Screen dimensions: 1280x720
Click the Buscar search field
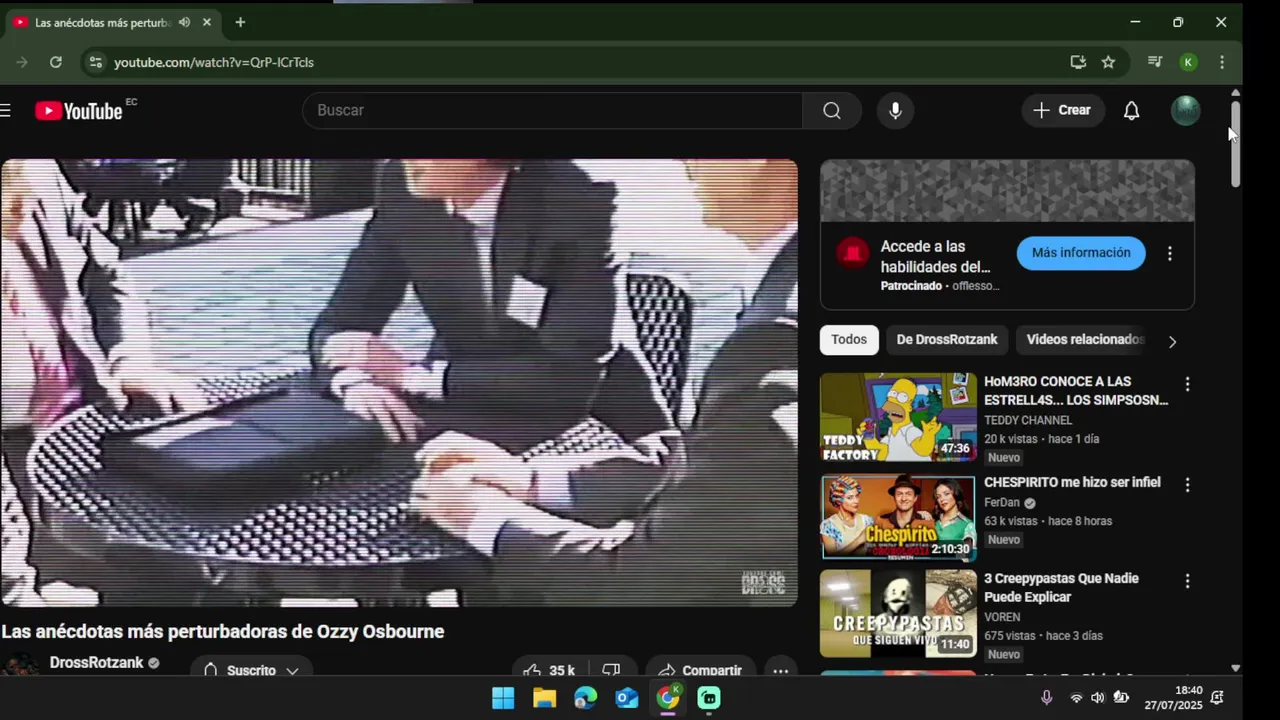(x=552, y=110)
